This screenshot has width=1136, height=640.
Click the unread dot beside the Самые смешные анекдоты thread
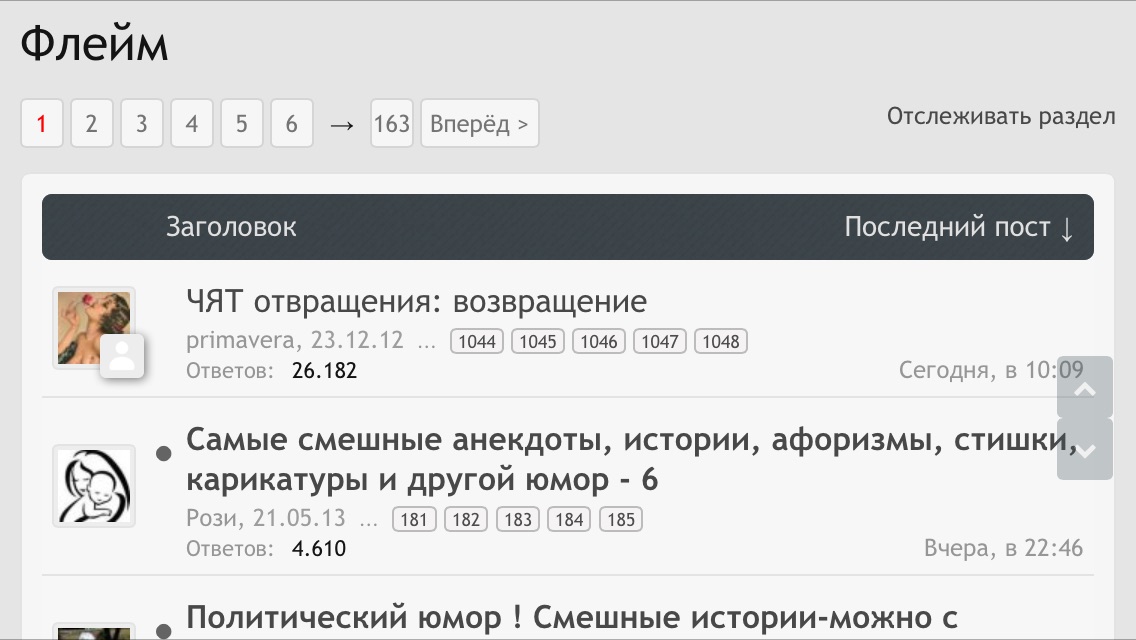point(164,454)
